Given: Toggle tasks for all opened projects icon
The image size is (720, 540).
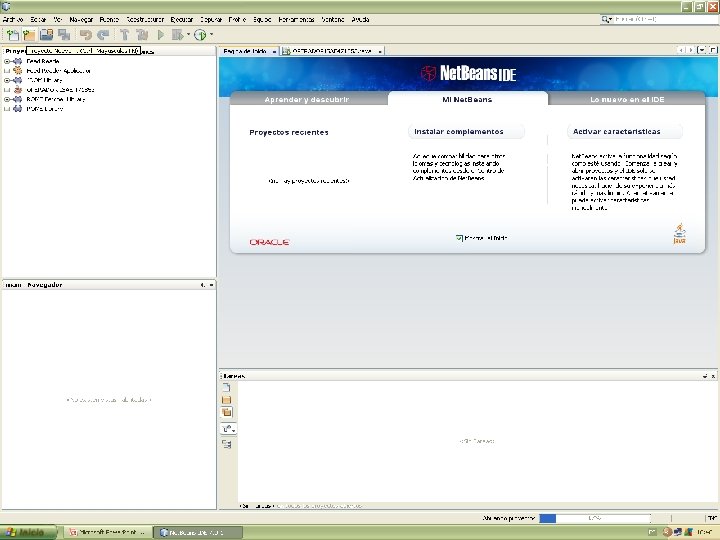Looking at the screenshot, I should click(x=227, y=412).
